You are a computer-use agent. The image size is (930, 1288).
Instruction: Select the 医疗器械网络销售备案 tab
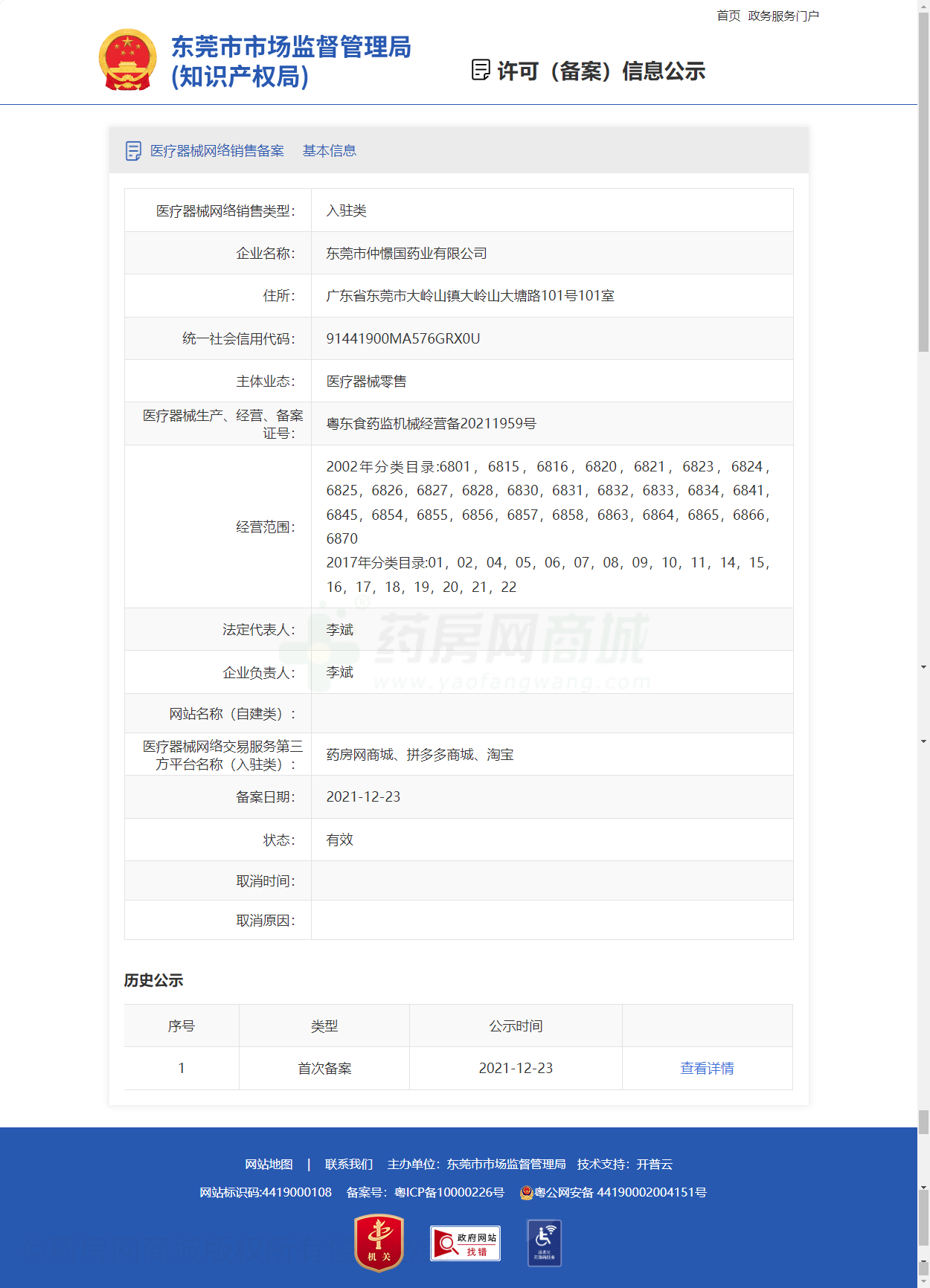tap(217, 151)
